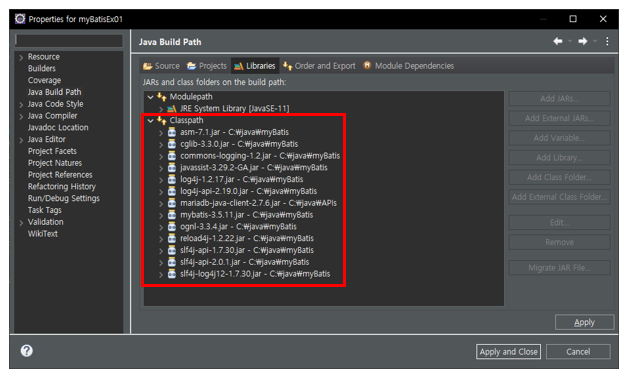The height and width of the screenshot is (376, 627).
Task: Click the javassist-3.29.2-GA.jar jar icon
Action: [172, 168]
